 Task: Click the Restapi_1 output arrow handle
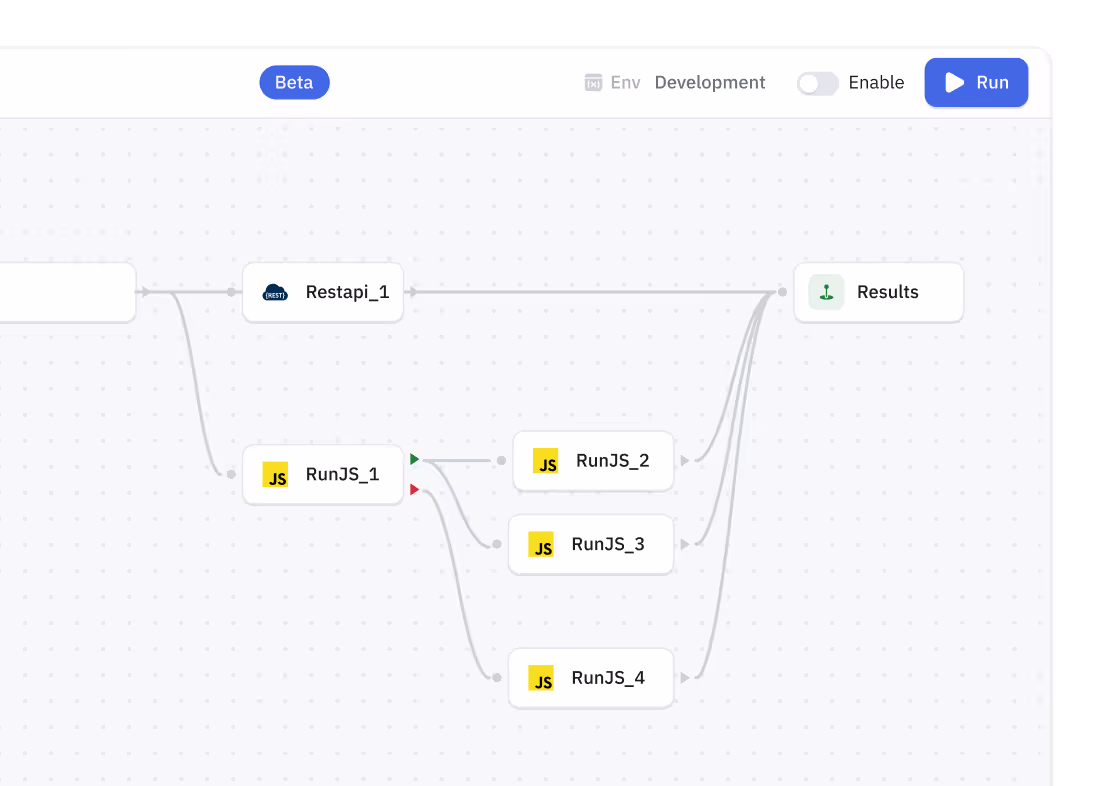click(x=414, y=292)
